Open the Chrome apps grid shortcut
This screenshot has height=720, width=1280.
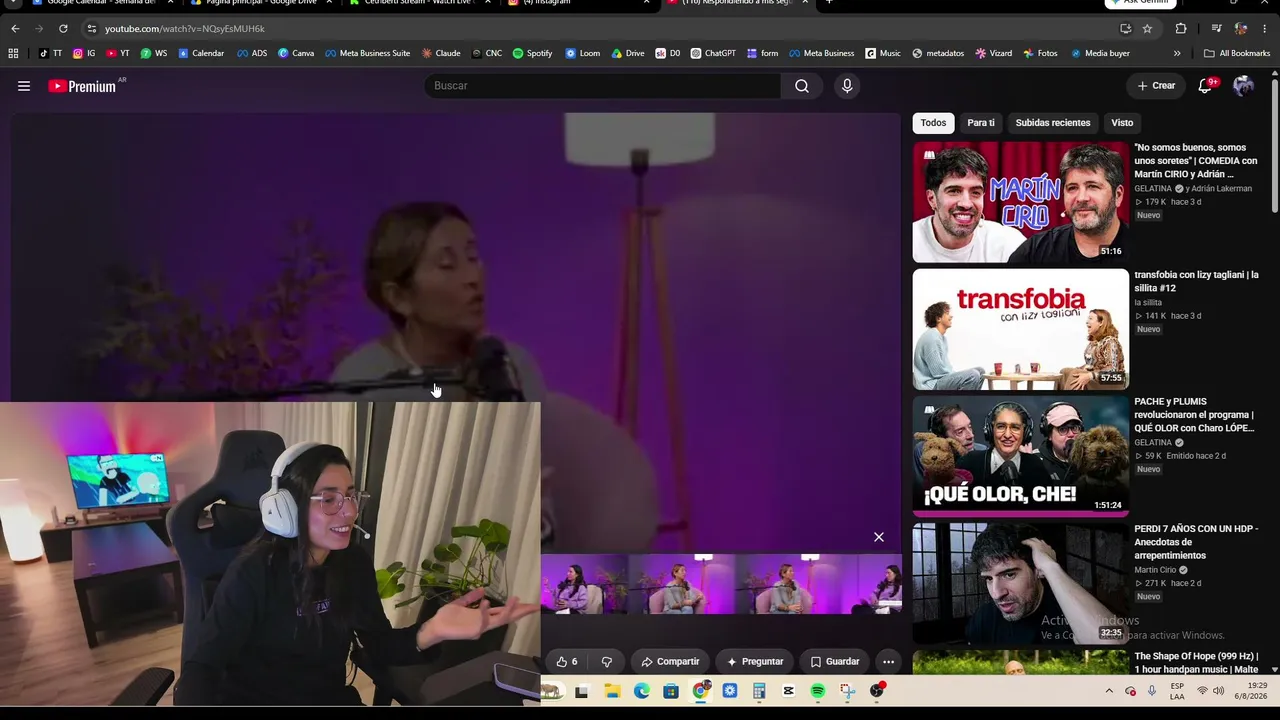click(x=13, y=53)
